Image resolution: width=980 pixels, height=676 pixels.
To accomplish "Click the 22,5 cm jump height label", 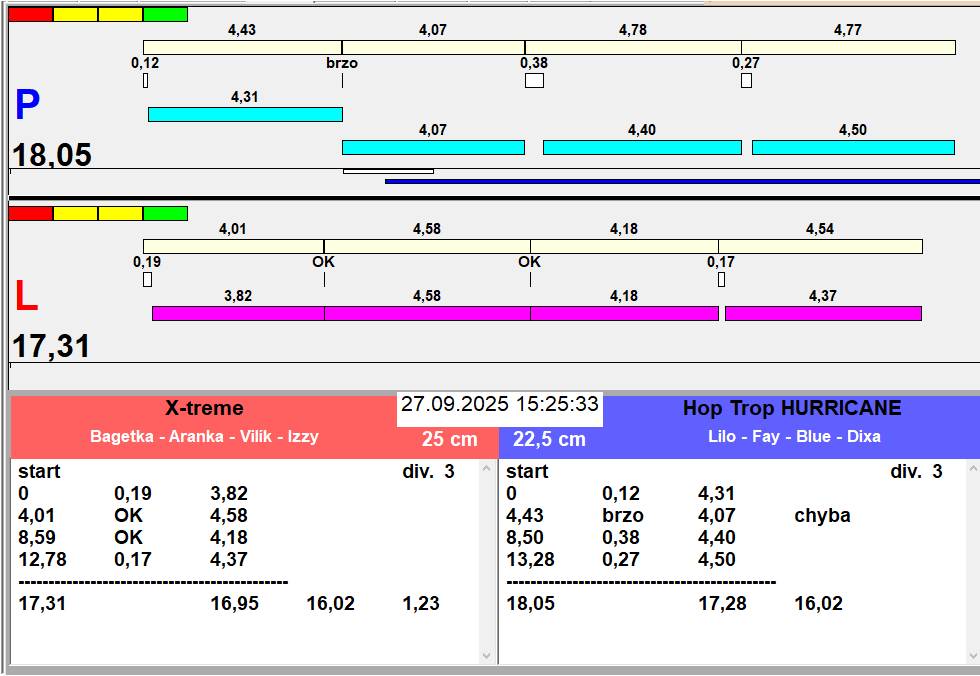I will click(x=549, y=439).
